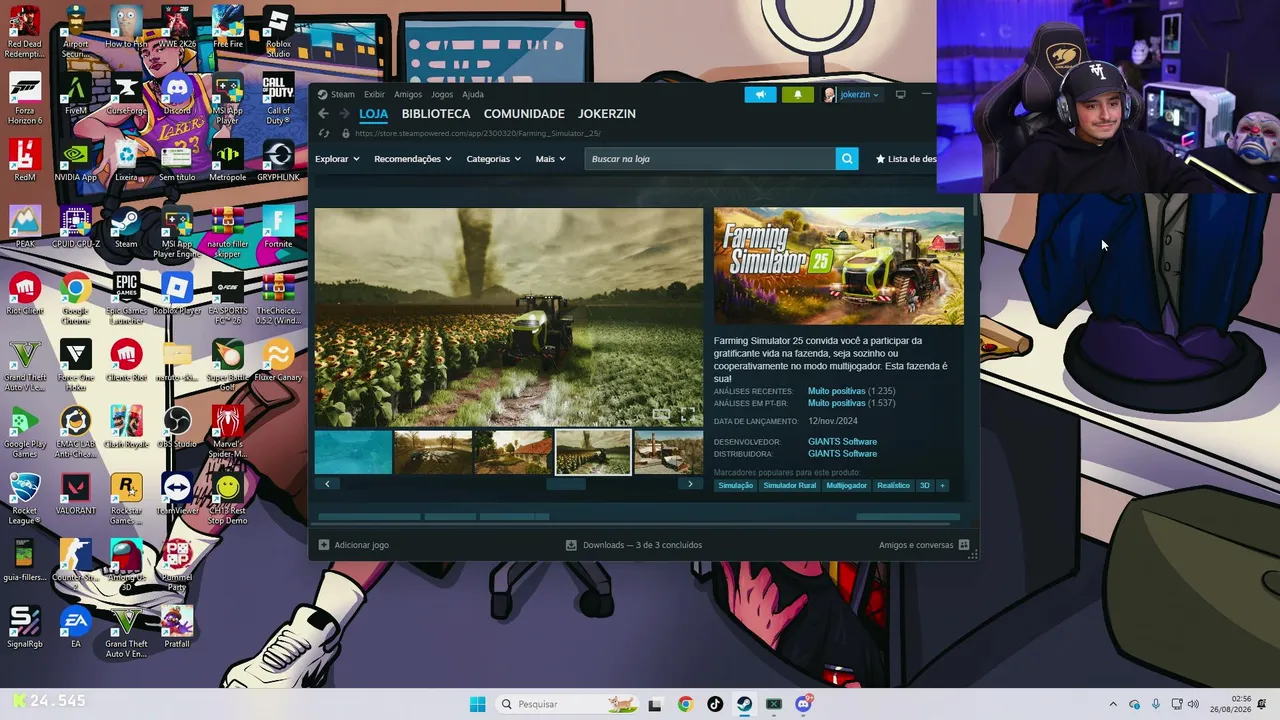Click the Simulador Rural tag

(790, 486)
